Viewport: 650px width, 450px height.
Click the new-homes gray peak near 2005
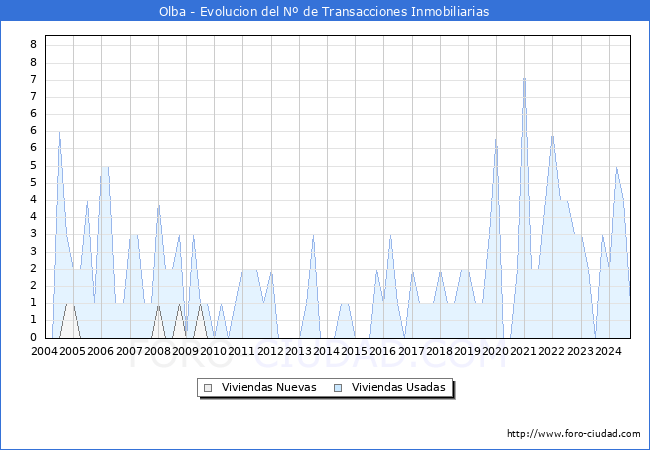click(x=70, y=304)
